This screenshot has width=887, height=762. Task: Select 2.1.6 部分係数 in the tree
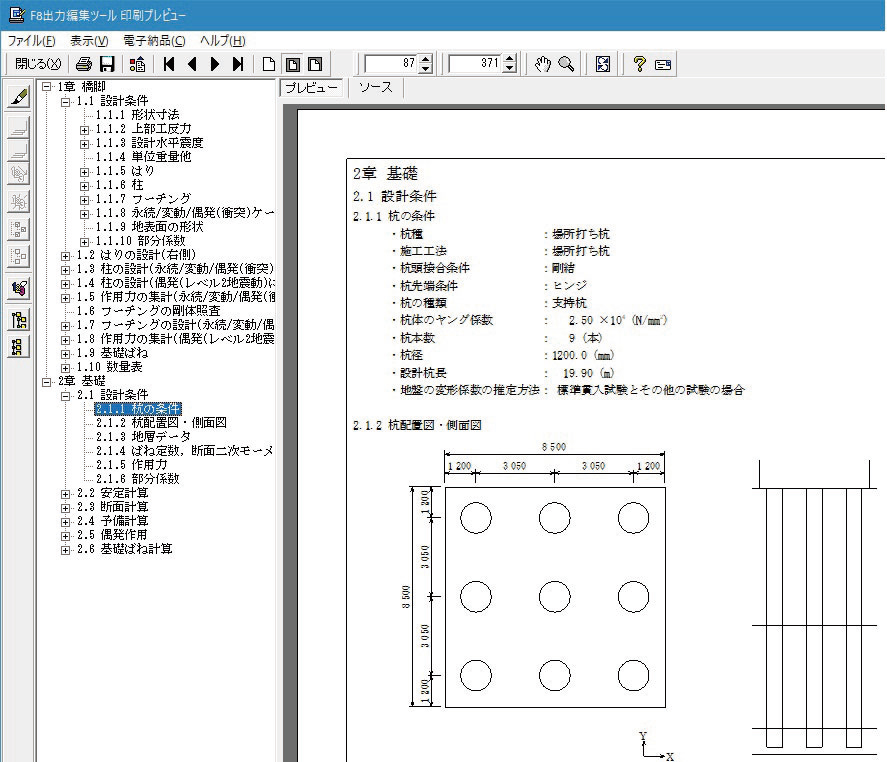pyautogui.click(x=137, y=479)
